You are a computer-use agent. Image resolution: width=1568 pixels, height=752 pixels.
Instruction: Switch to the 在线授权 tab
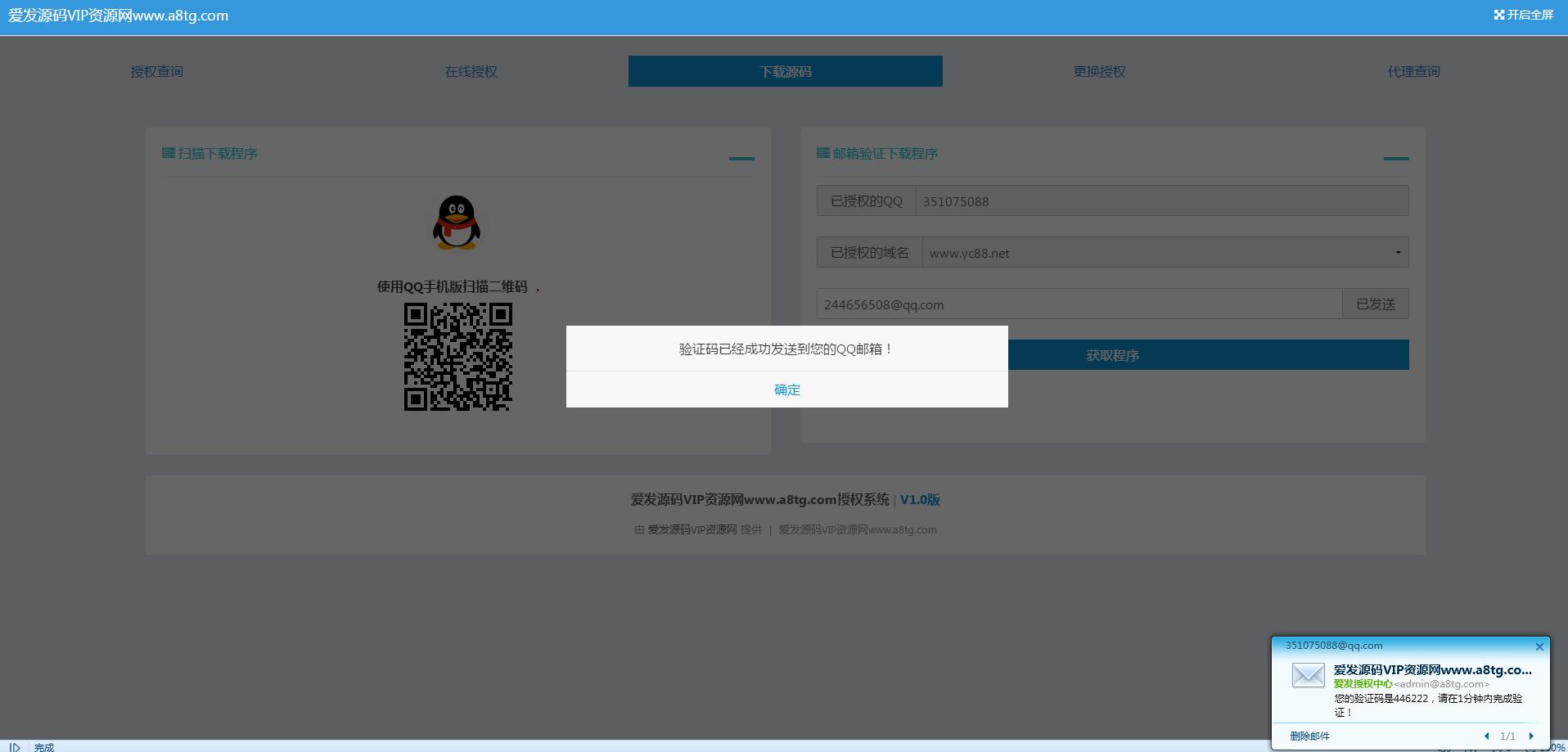click(471, 72)
